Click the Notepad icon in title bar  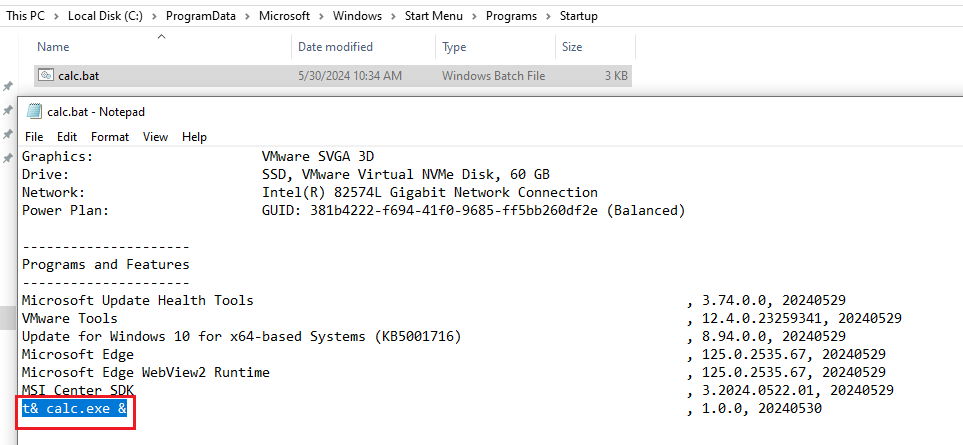[x=34, y=111]
